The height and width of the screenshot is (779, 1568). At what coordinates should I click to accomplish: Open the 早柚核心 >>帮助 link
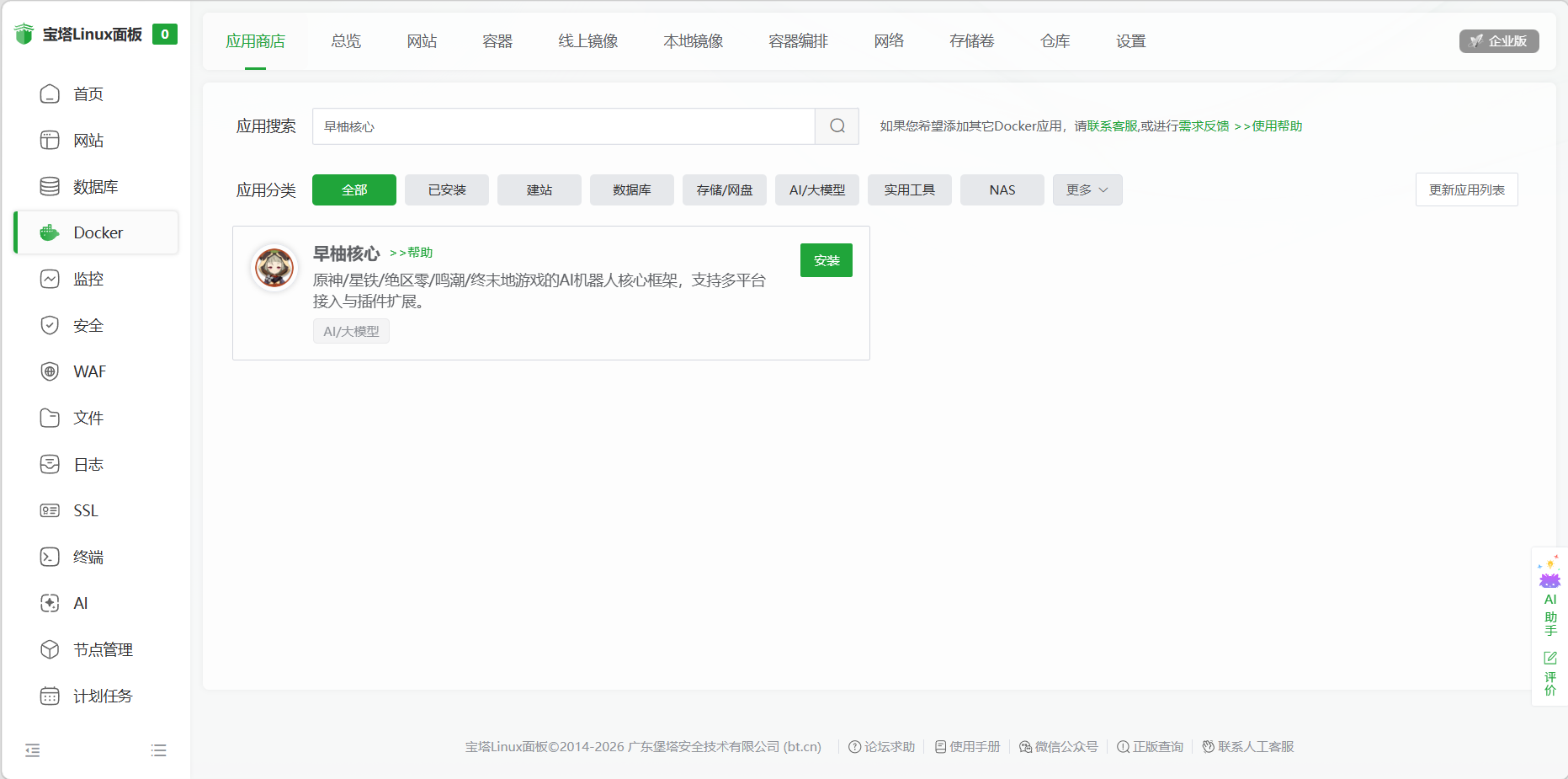[411, 253]
